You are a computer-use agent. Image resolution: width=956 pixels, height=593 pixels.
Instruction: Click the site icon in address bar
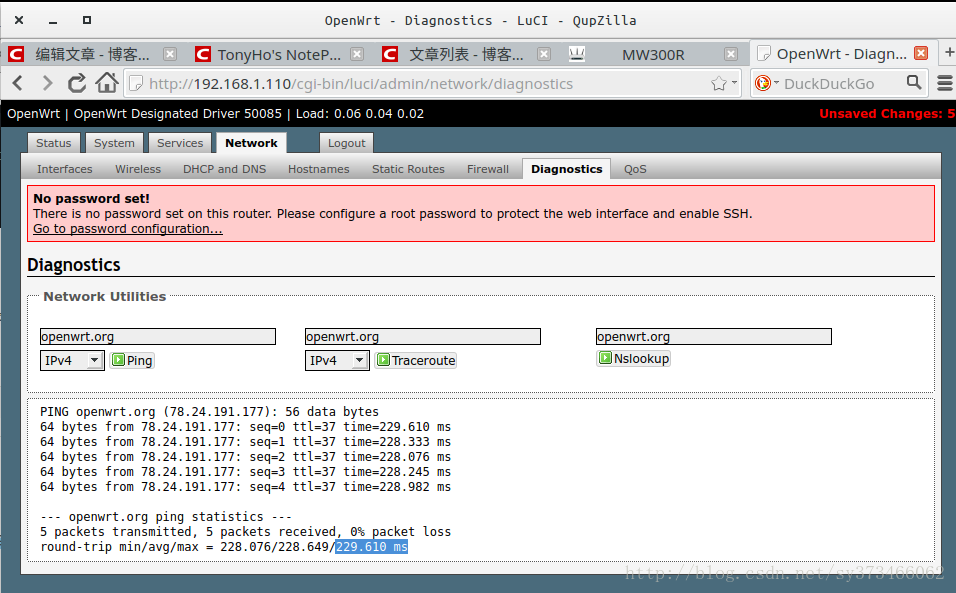coord(137,83)
